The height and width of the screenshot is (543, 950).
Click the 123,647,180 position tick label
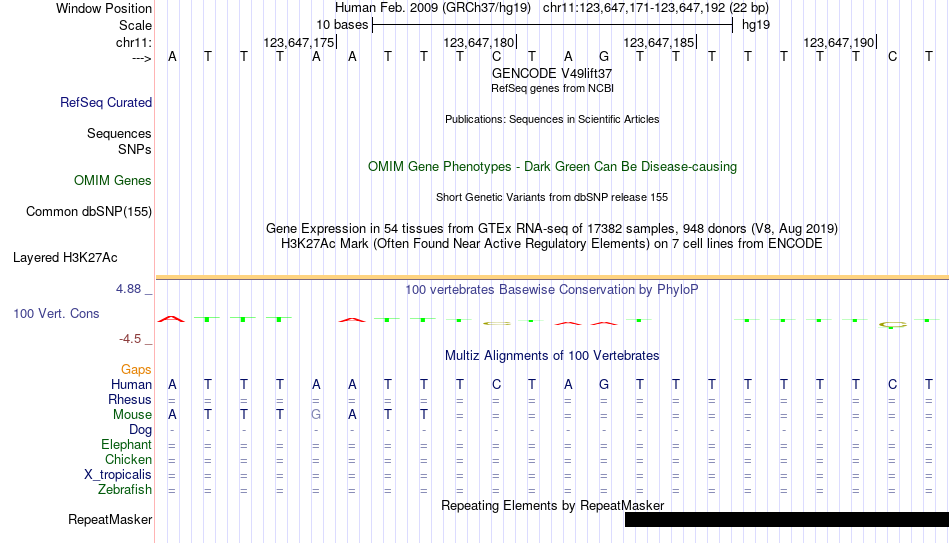tap(479, 42)
